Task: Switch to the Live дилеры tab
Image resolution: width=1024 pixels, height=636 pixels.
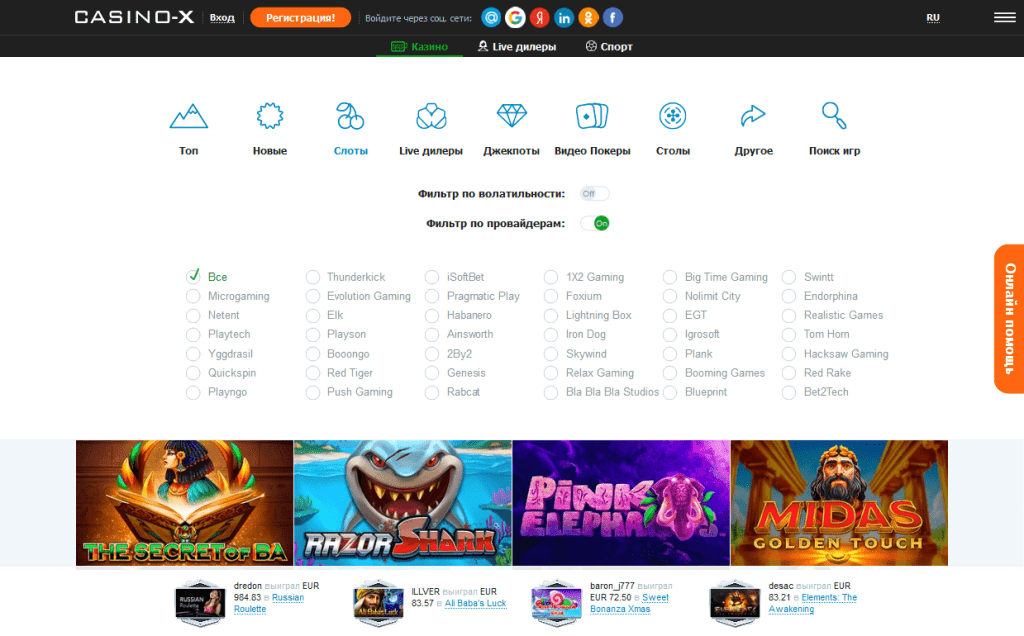Action: tap(517, 46)
